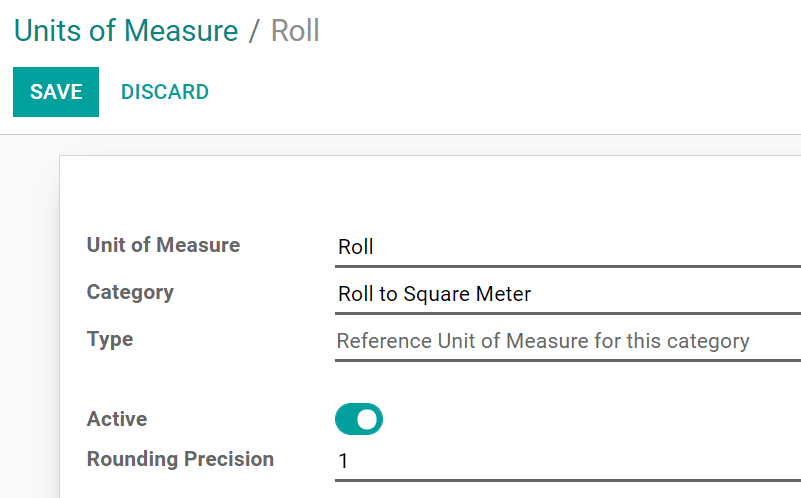
Task: Click the Category field label
Action: (130, 292)
